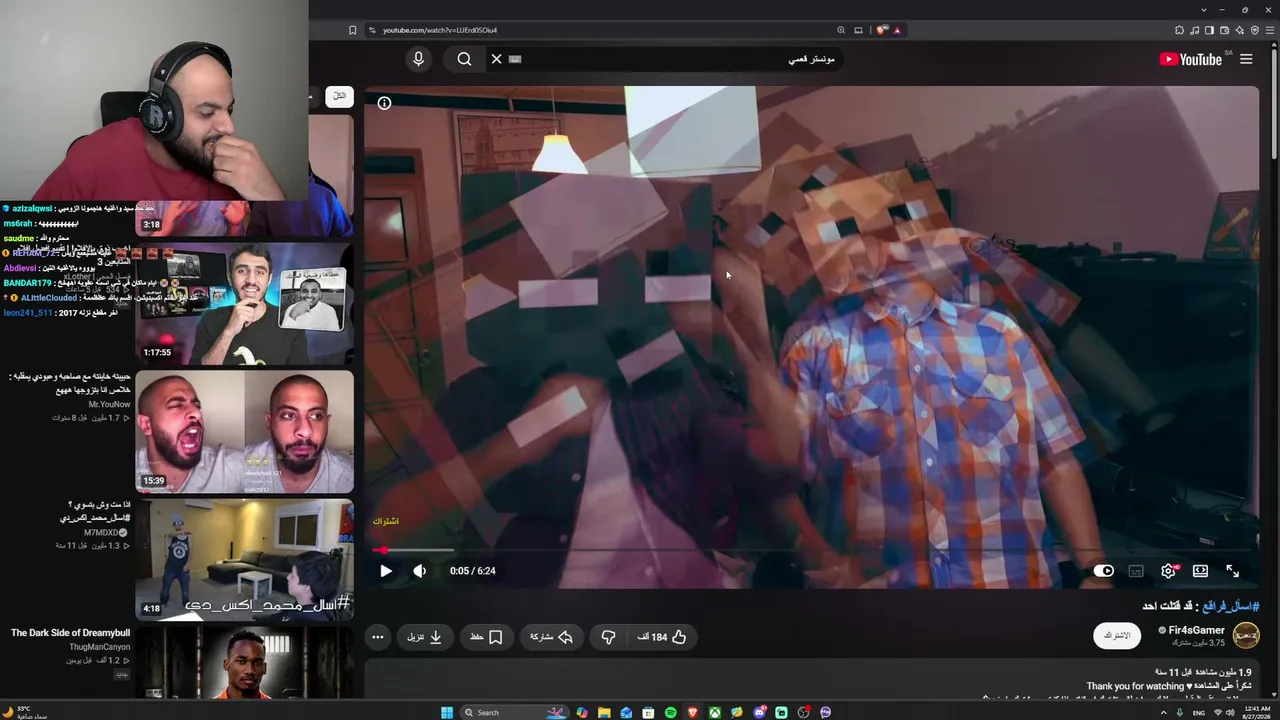This screenshot has width=1280, height=720.
Task: Open the on-screen keyboard in search
Action: click(x=515, y=59)
